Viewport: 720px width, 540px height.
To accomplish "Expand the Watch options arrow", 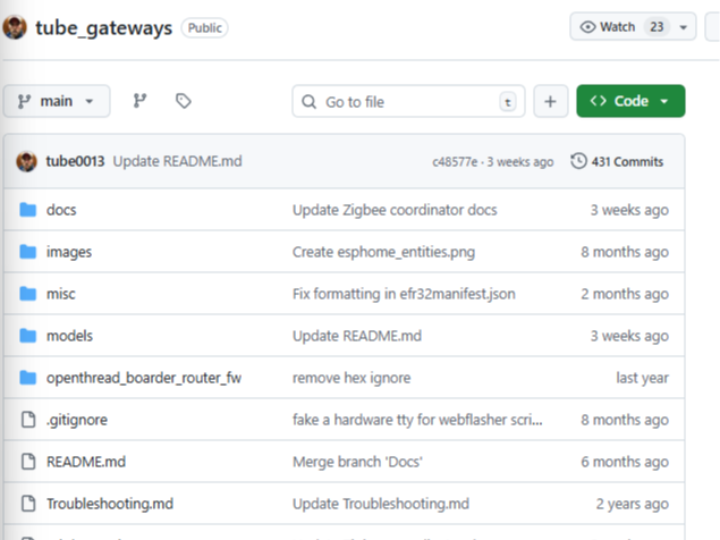I will (x=684, y=27).
